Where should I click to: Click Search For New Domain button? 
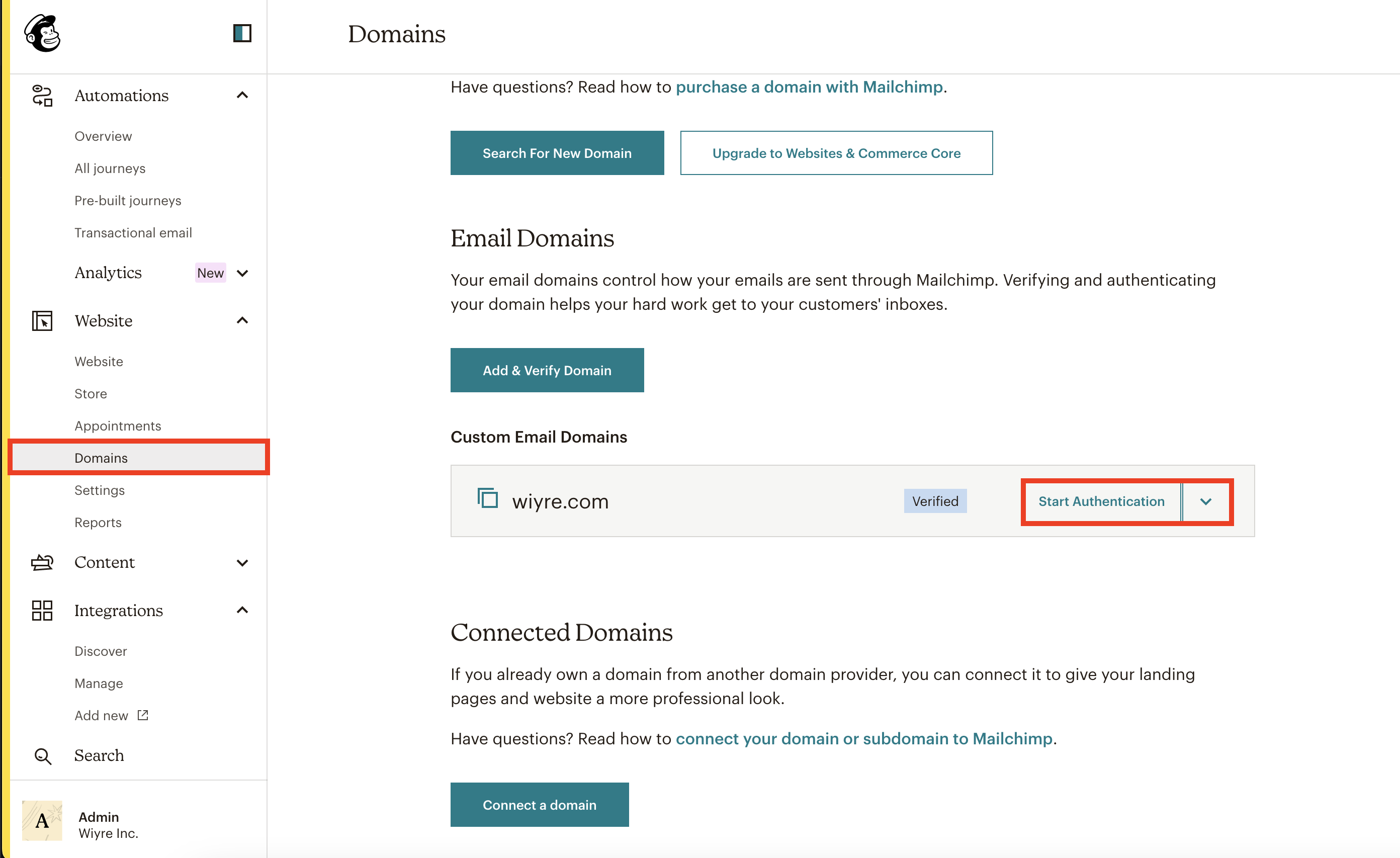click(557, 153)
